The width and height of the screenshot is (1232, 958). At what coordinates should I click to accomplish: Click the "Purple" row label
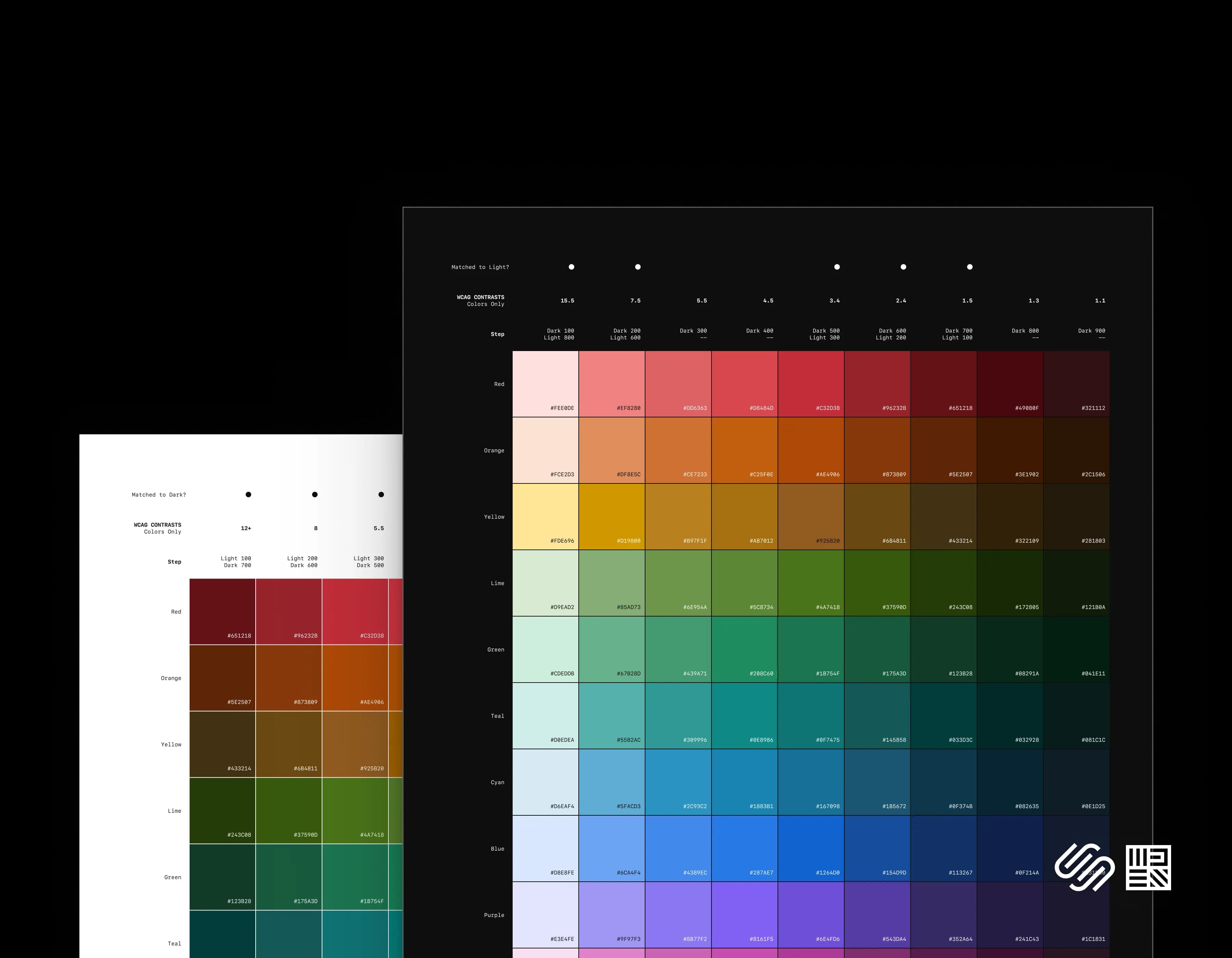[x=494, y=915]
